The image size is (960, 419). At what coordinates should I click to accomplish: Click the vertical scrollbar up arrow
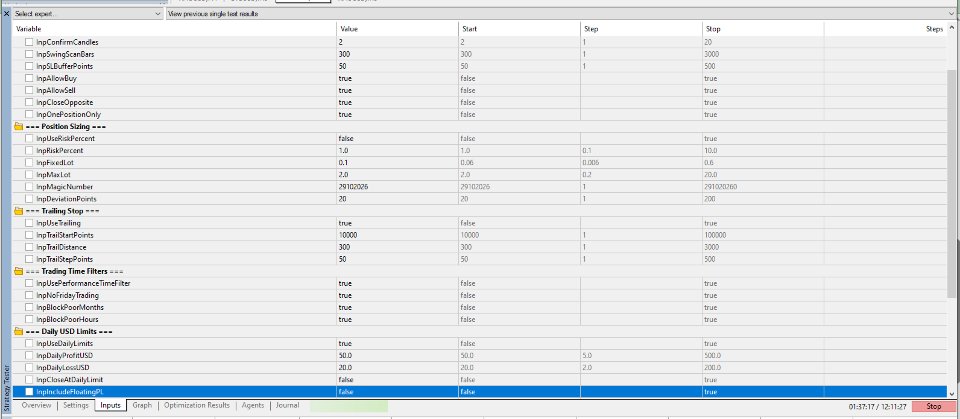(951, 28)
